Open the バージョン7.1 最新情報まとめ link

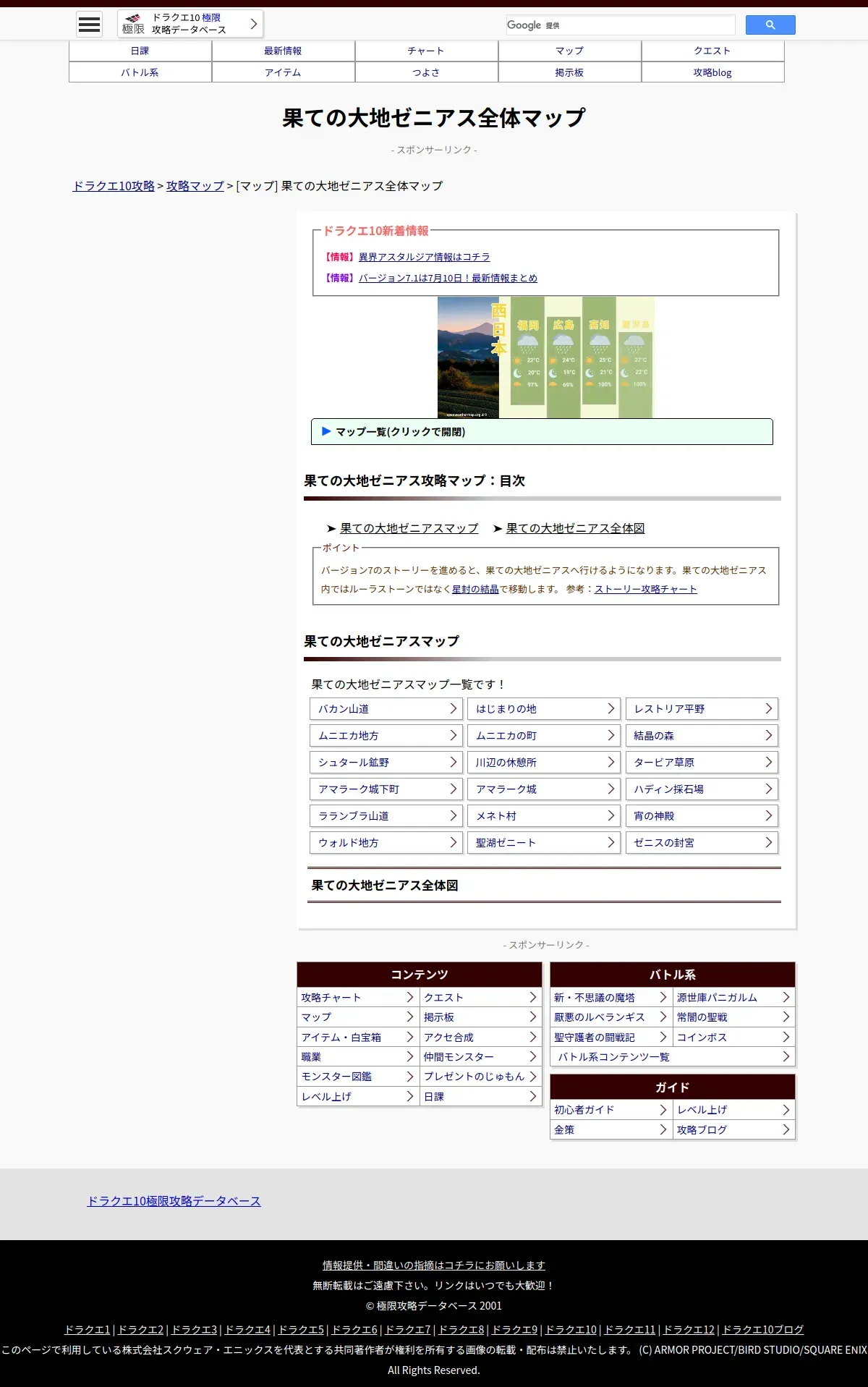click(x=448, y=278)
